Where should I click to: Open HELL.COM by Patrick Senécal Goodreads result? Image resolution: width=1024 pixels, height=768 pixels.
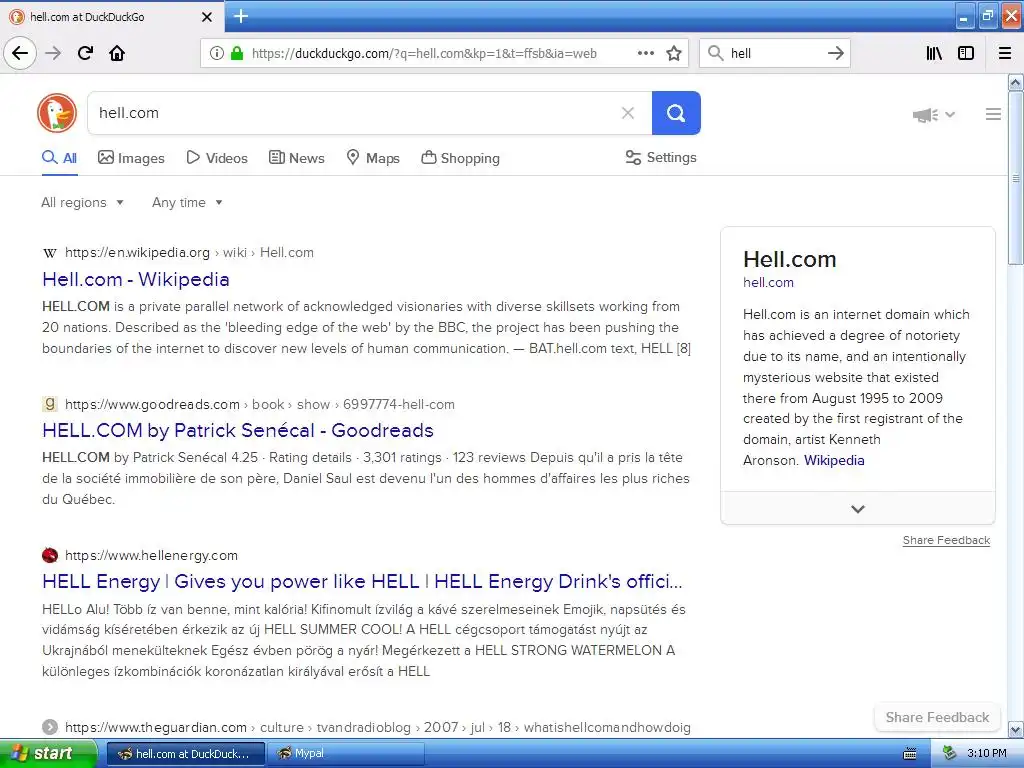pyautogui.click(x=238, y=430)
